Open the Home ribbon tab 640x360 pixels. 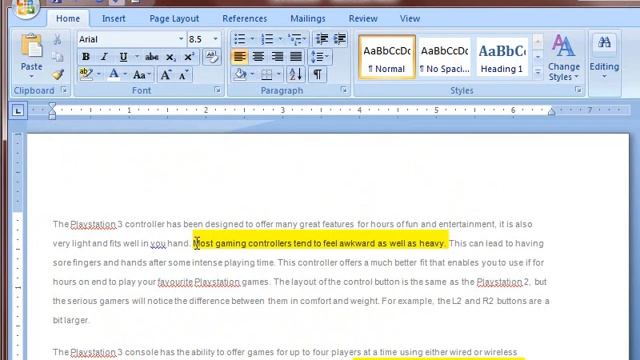68,19
